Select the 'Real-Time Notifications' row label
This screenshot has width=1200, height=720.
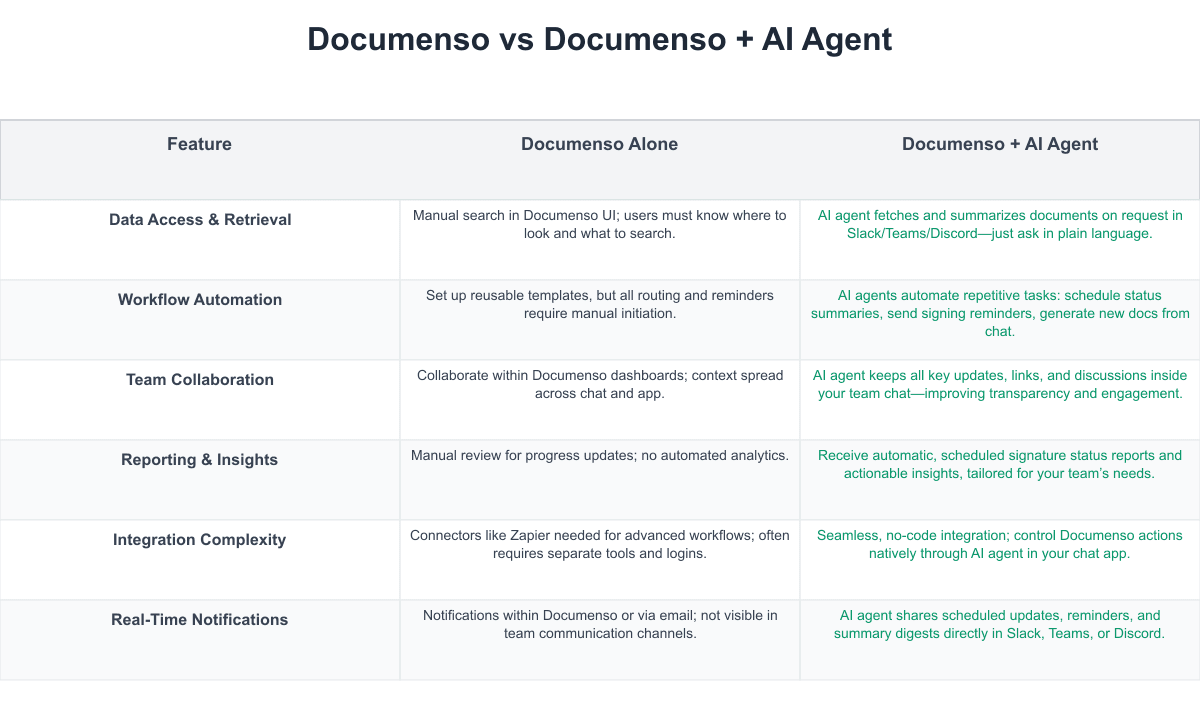200,619
